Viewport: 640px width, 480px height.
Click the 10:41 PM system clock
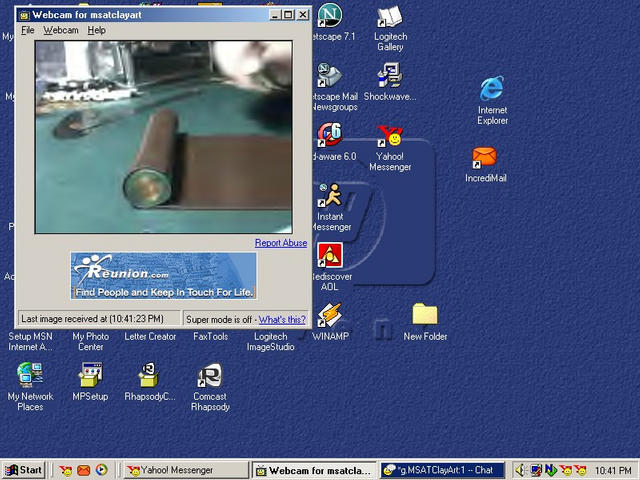[x=613, y=471]
